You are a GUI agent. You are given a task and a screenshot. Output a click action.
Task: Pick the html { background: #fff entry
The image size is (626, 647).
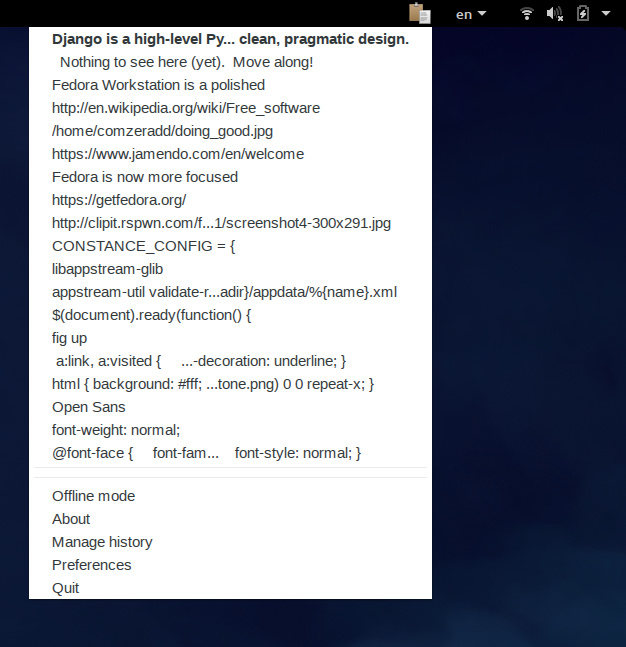coord(230,384)
